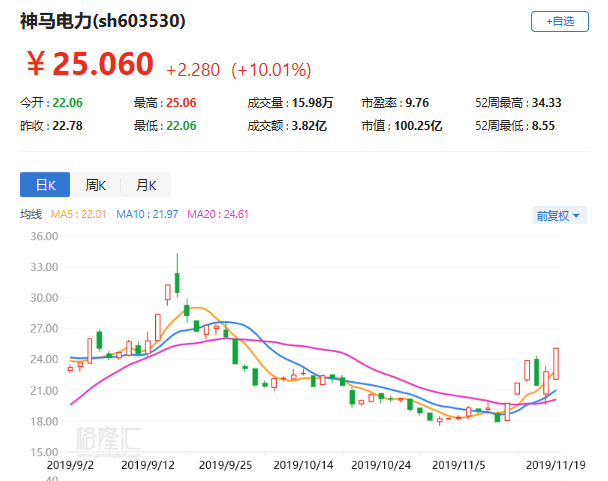Click the MA20 : 24.61 legend
The height and width of the screenshot is (481, 608).
(218, 214)
